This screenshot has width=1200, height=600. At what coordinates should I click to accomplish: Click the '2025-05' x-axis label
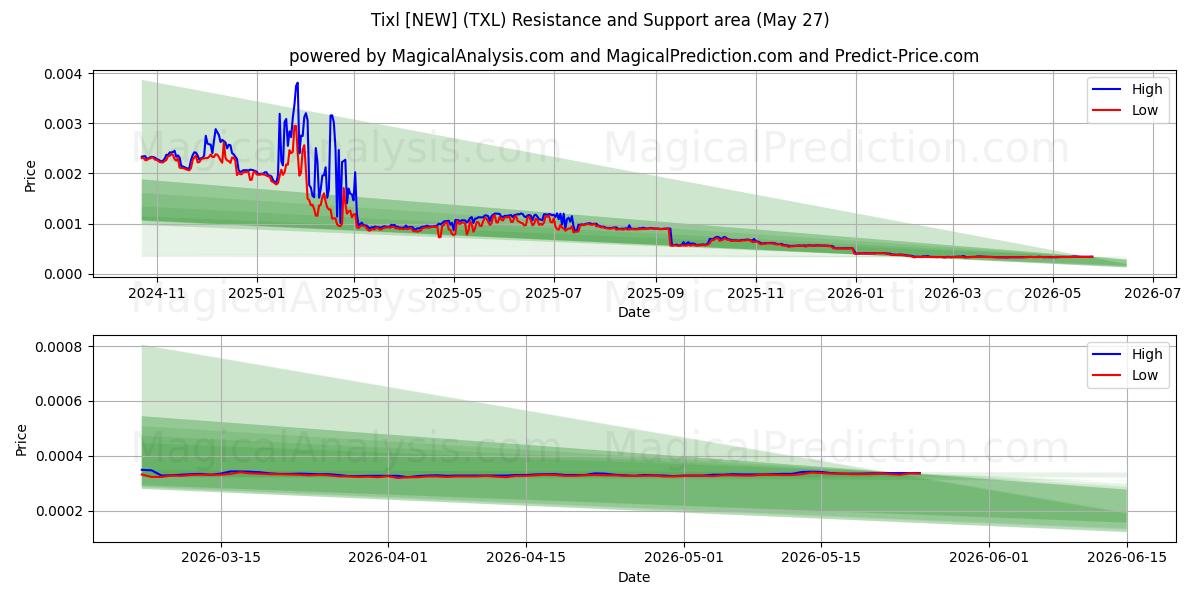pyautogui.click(x=454, y=294)
